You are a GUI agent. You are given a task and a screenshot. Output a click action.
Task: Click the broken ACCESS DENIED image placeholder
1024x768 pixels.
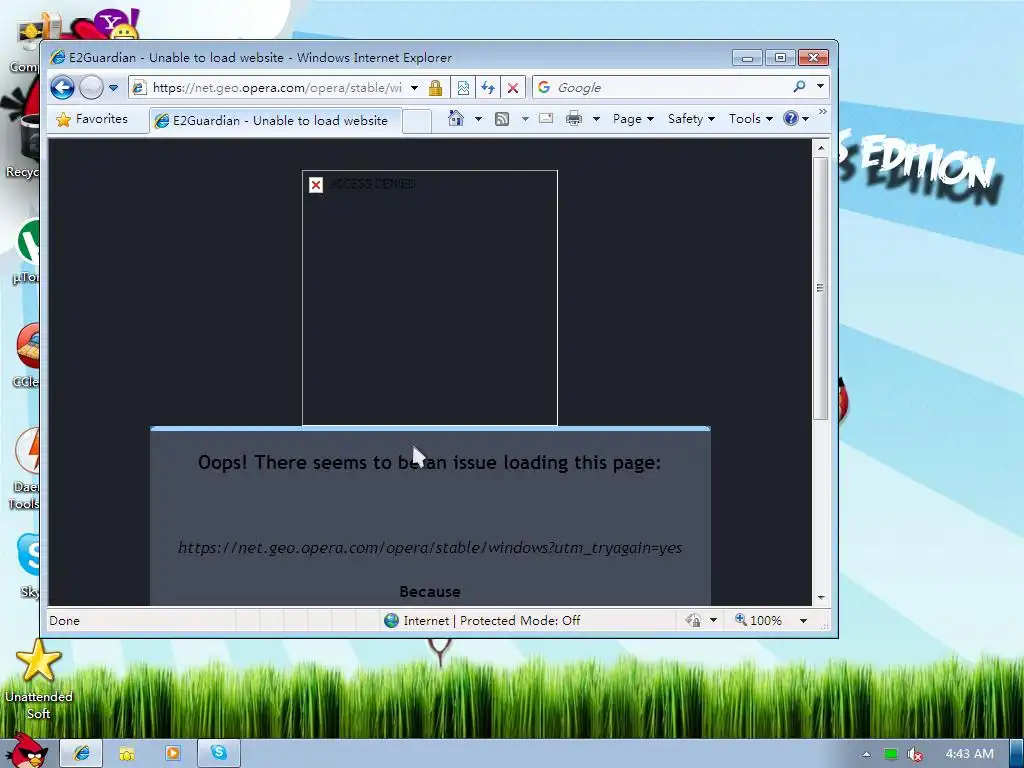click(430, 298)
